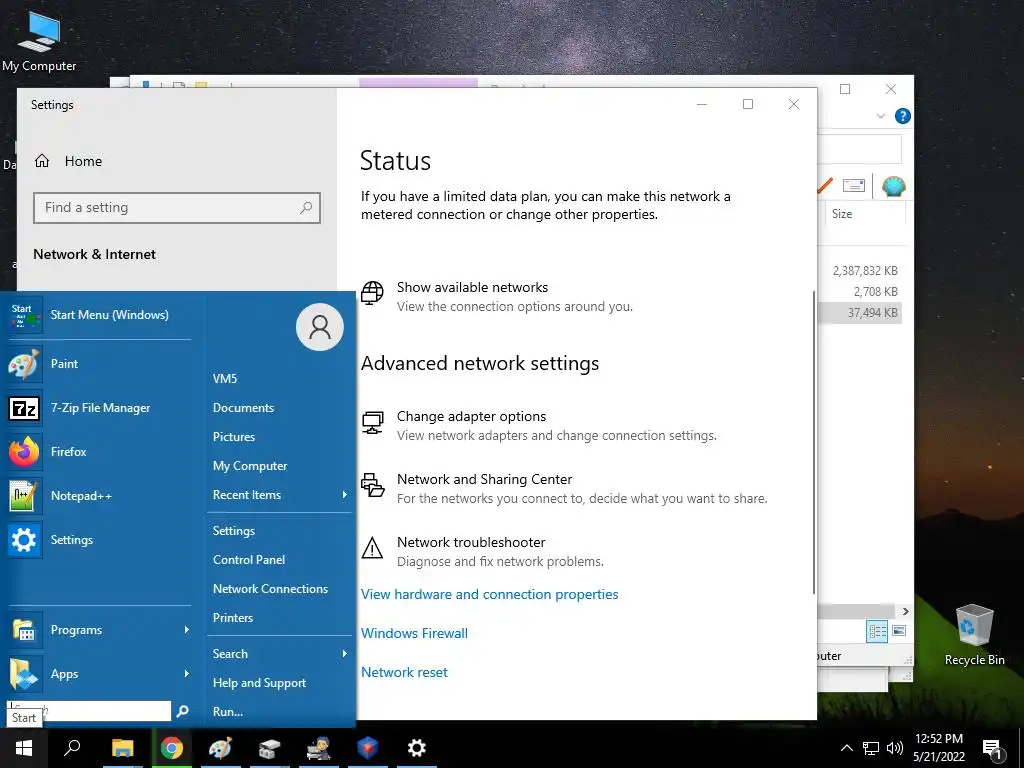Image resolution: width=1024 pixels, height=768 pixels.
Task: Click the network tray icon
Action: (871, 748)
